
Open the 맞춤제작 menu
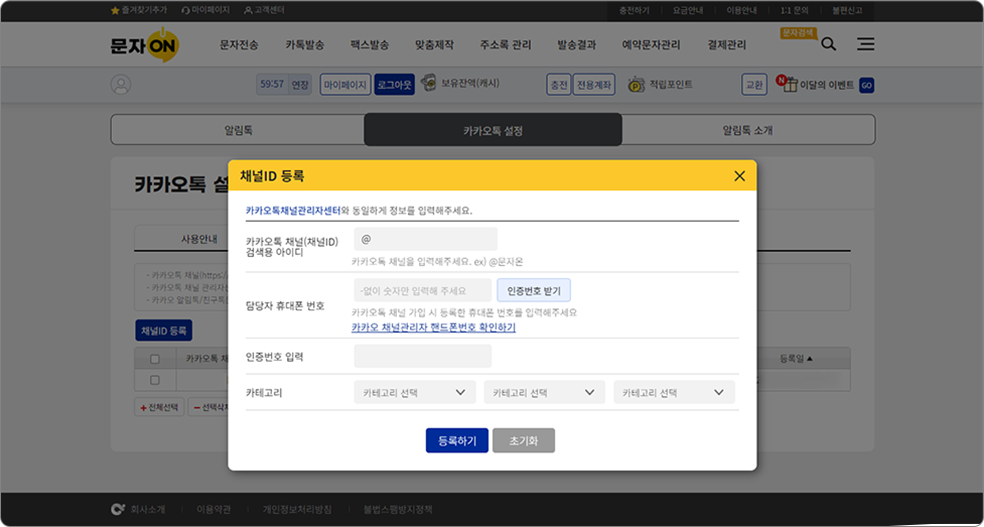434,45
